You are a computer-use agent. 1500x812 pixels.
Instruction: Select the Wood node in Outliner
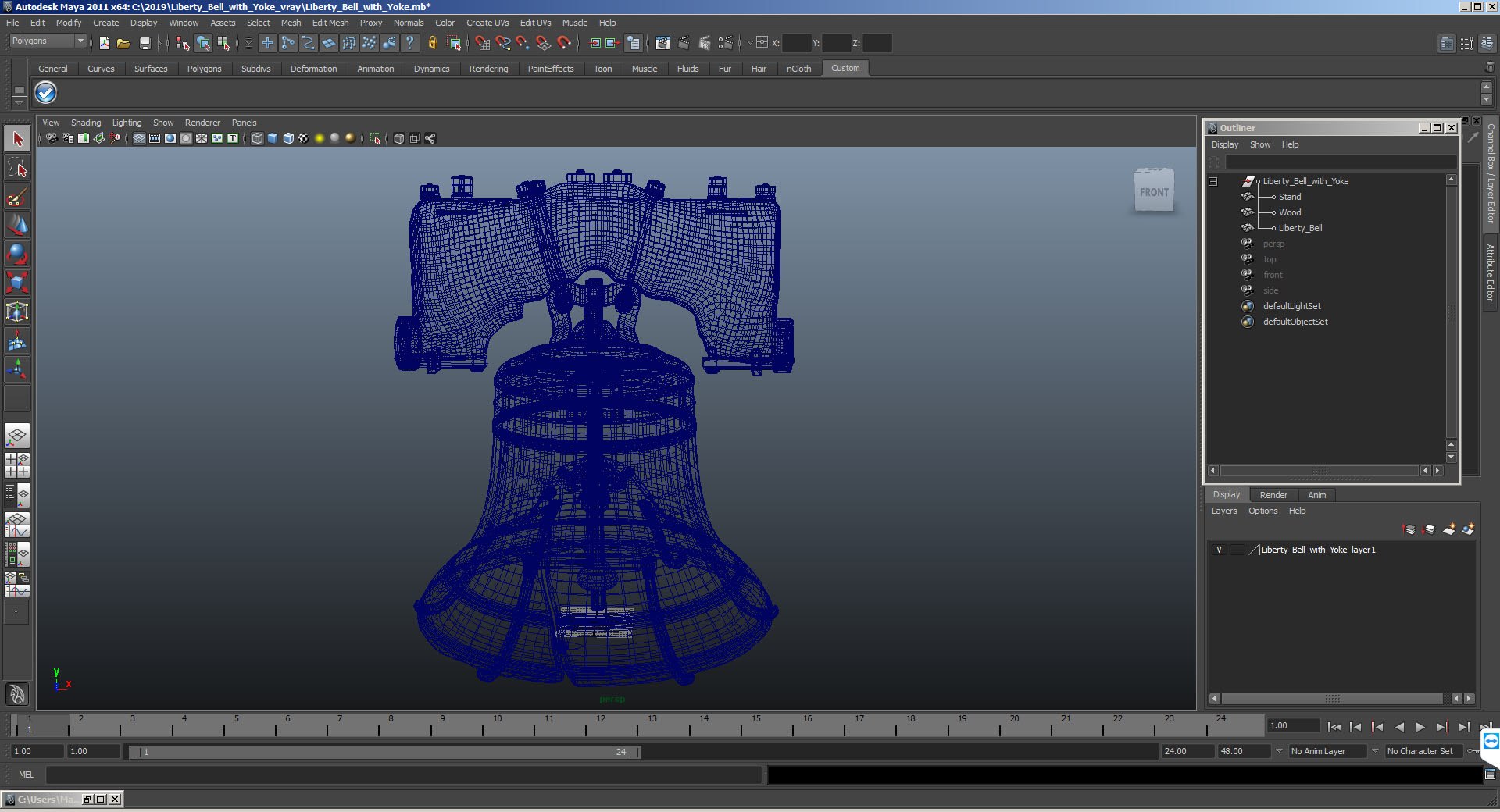pos(1290,212)
